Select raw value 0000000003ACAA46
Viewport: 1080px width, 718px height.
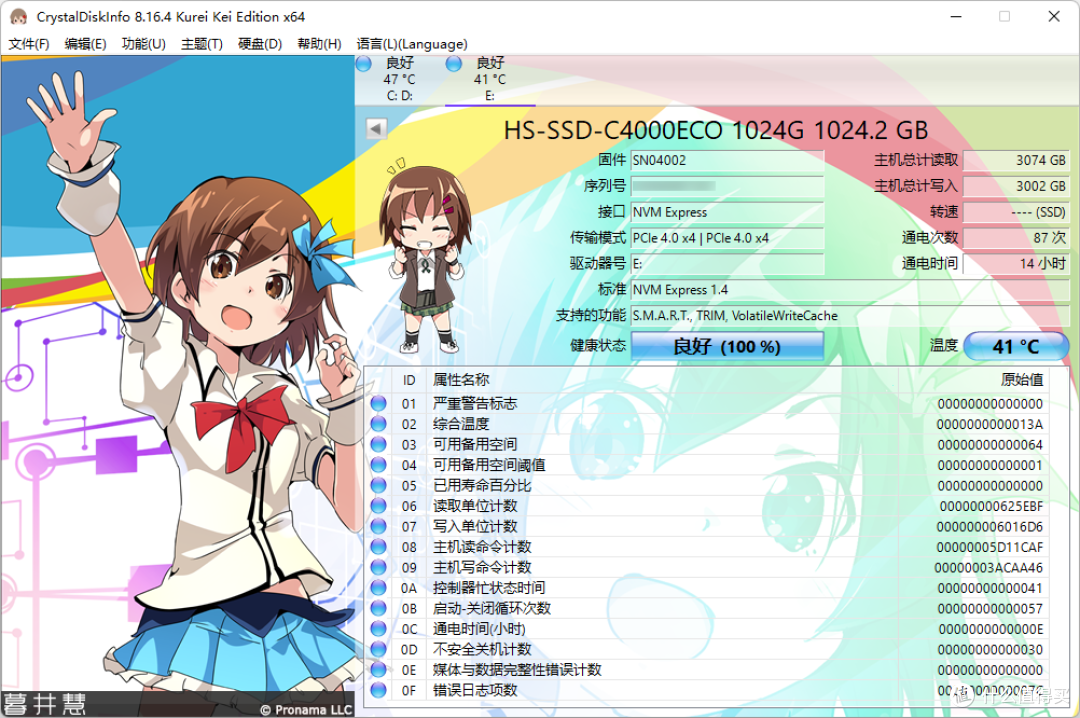click(x=988, y=568)
